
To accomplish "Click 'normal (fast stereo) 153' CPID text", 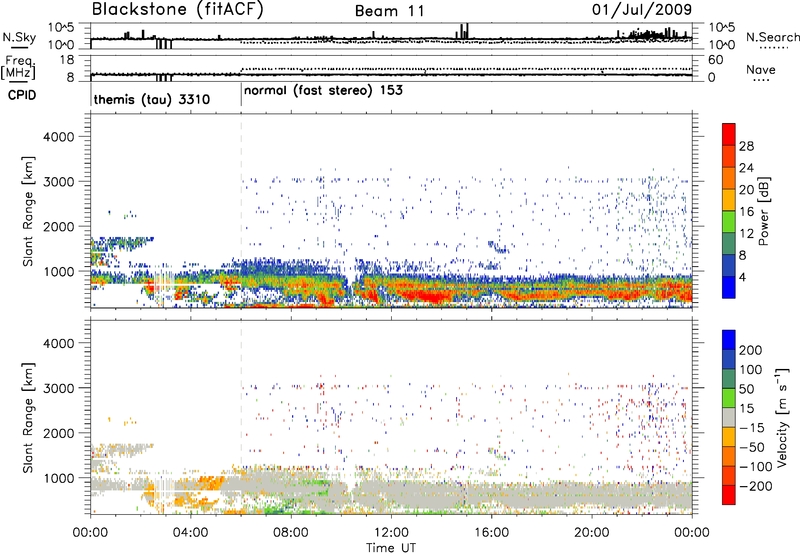I will click(323, 90).
